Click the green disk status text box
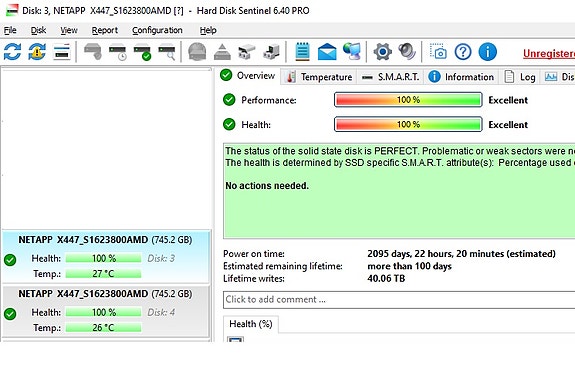 [x=399, y=191]
